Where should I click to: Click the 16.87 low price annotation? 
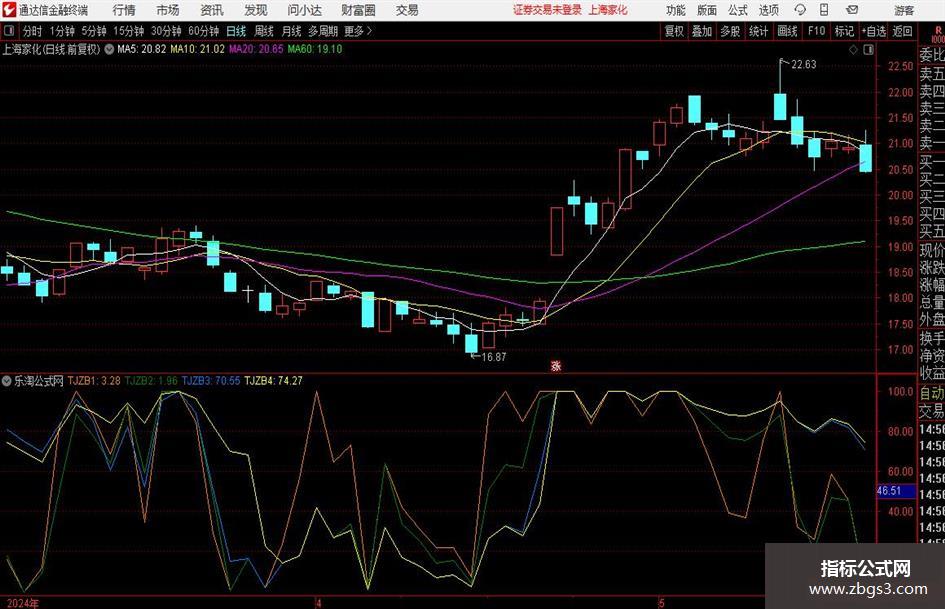494,357
